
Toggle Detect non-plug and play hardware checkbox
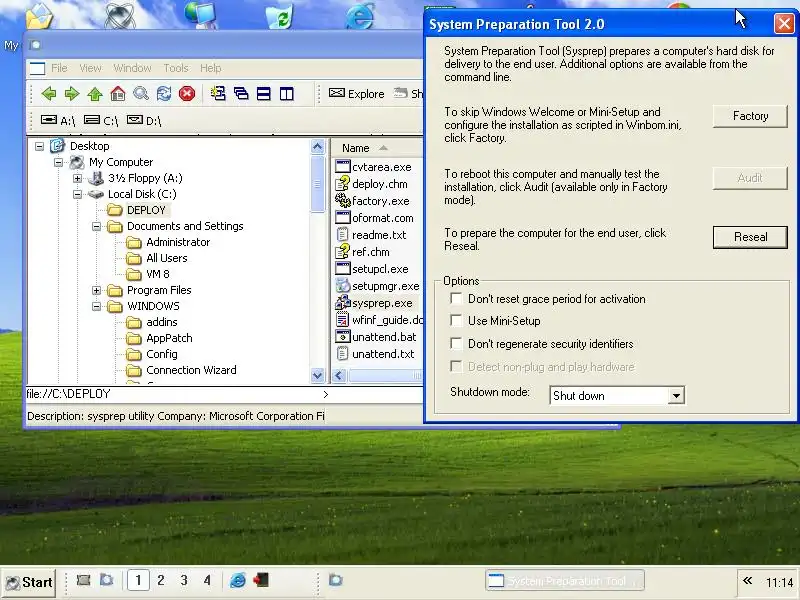(456, 366)
